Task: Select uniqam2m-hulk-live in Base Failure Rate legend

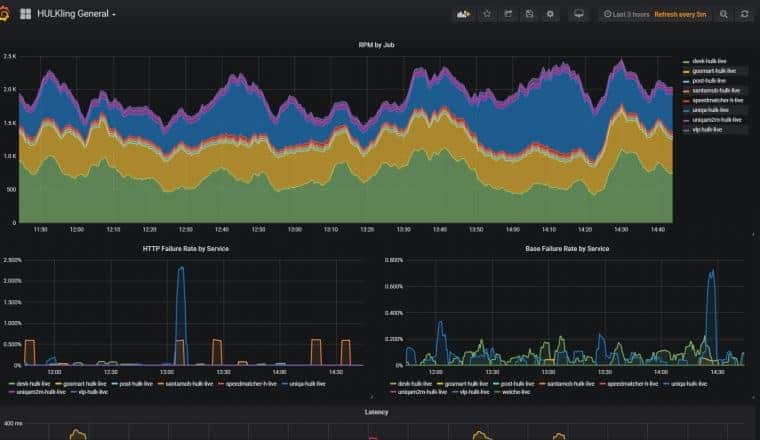Action: click(x=422, y=392)
